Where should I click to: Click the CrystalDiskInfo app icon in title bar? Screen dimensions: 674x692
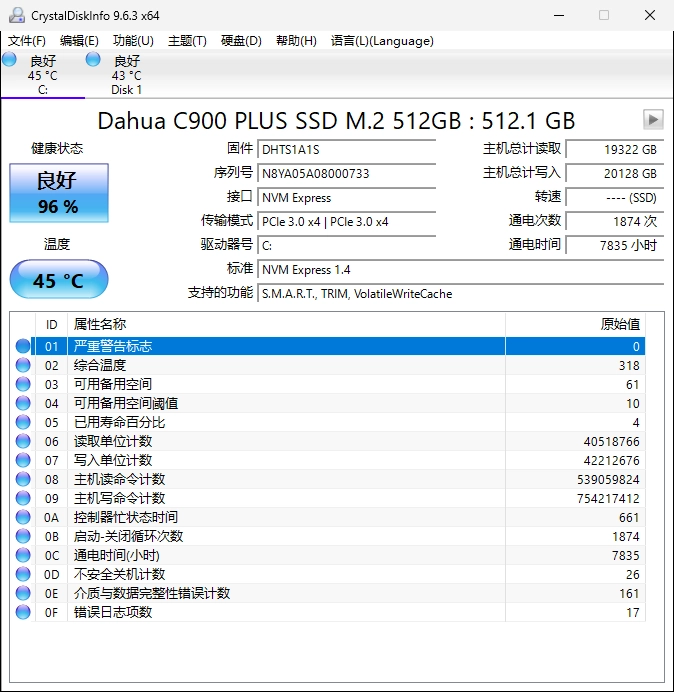tap(16, 15)
